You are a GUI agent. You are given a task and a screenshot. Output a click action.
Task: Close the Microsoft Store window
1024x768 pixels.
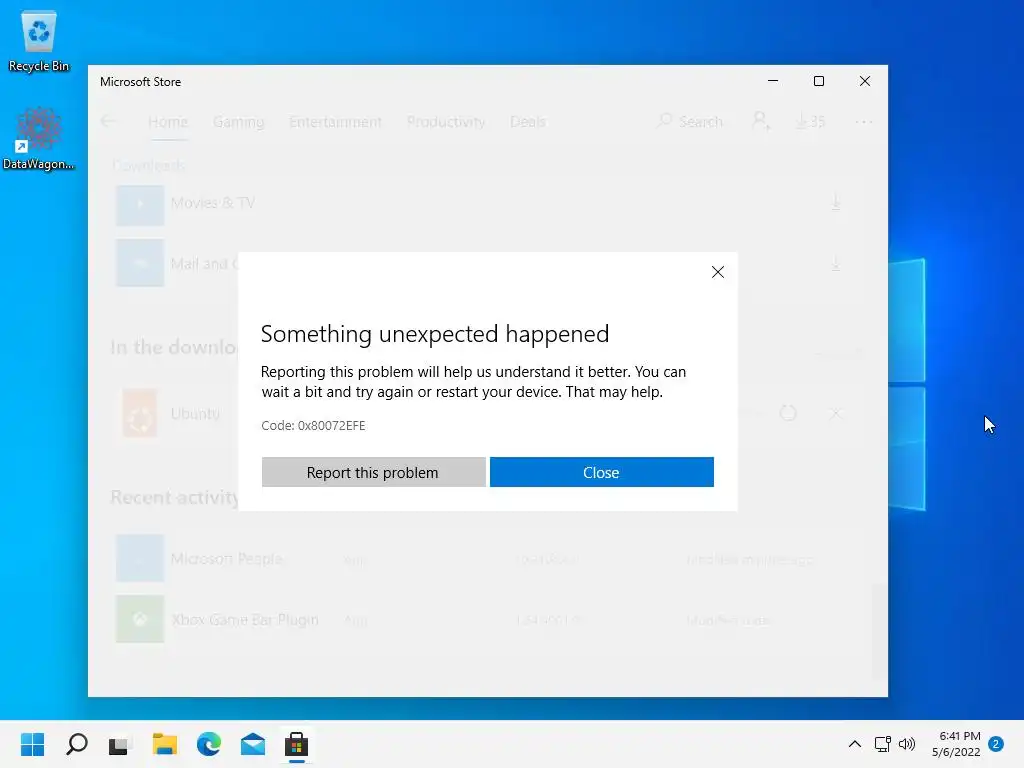(x=865, y=81)
